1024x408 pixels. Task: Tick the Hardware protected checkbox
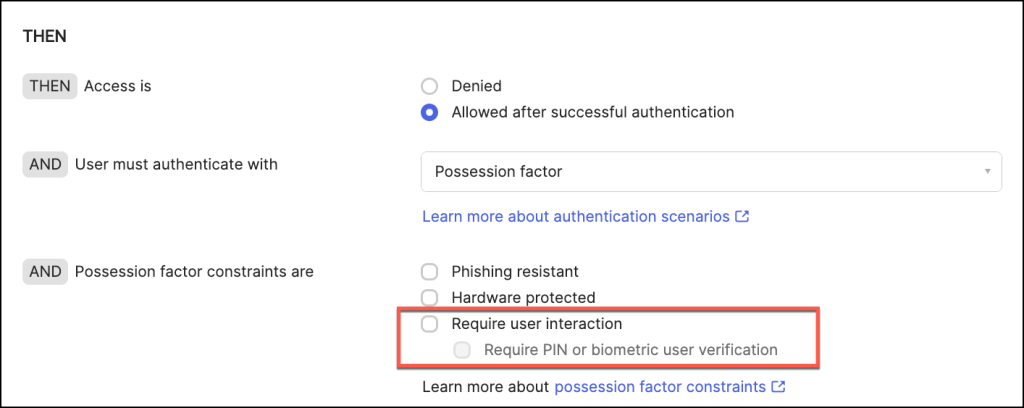pyautogui.click(x=430, y=297)
